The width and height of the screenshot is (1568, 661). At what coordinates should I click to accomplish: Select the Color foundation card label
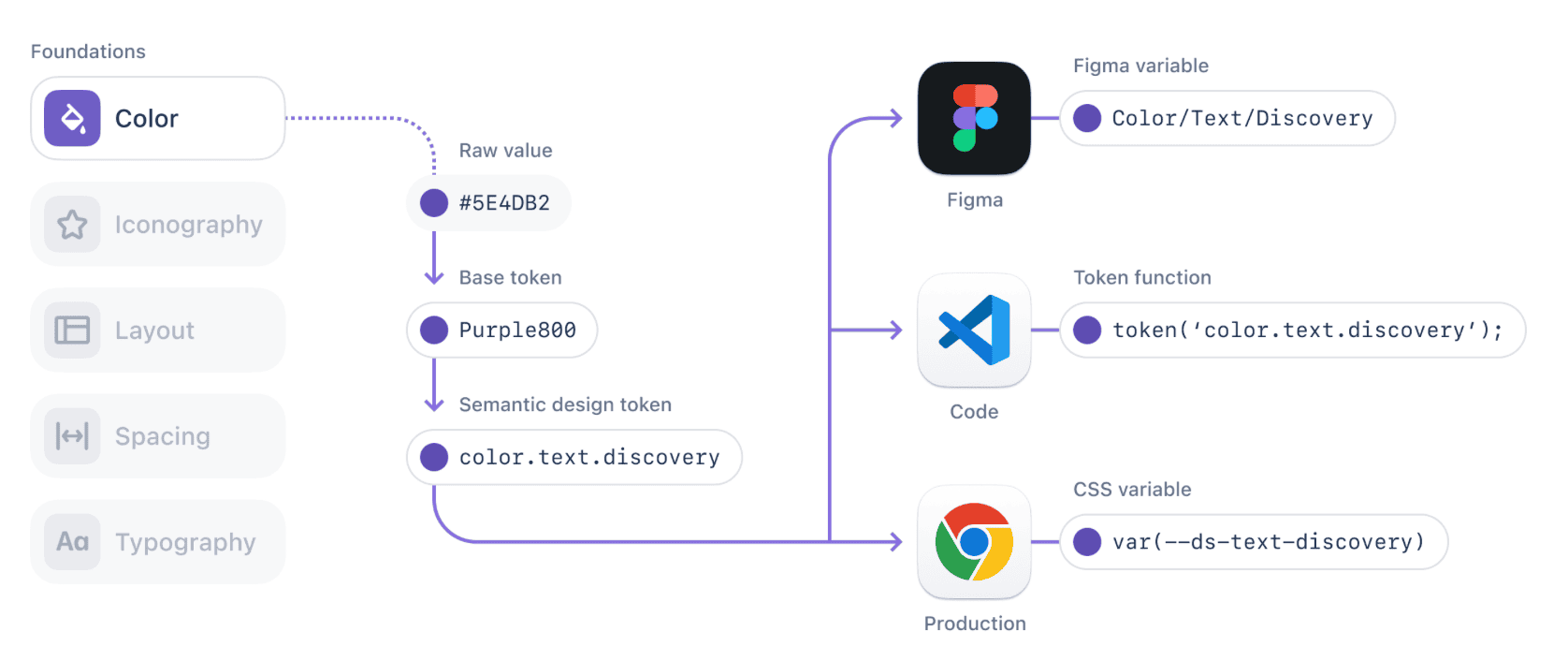click(147, 119)
